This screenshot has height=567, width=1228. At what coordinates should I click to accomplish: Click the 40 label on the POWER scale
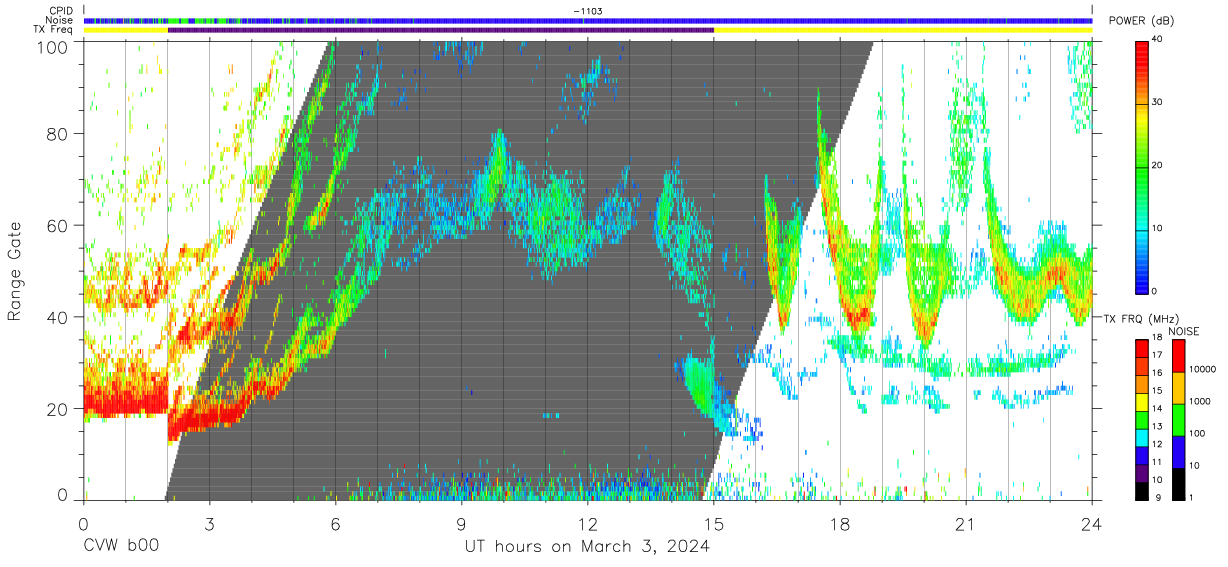click(1159, 40)
